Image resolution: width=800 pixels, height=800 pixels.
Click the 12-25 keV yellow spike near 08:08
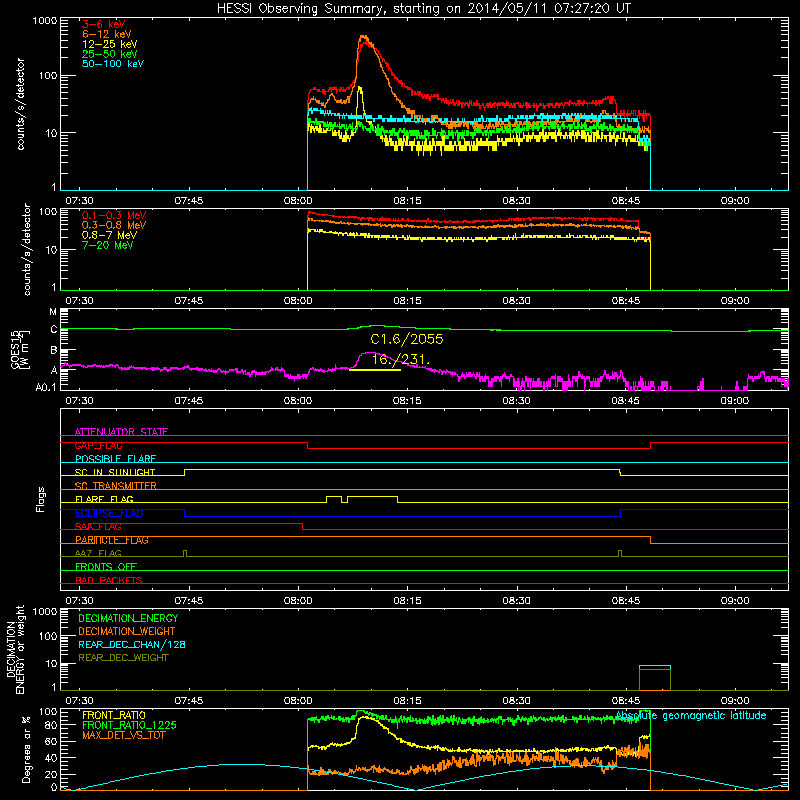(x=360, y=89)
